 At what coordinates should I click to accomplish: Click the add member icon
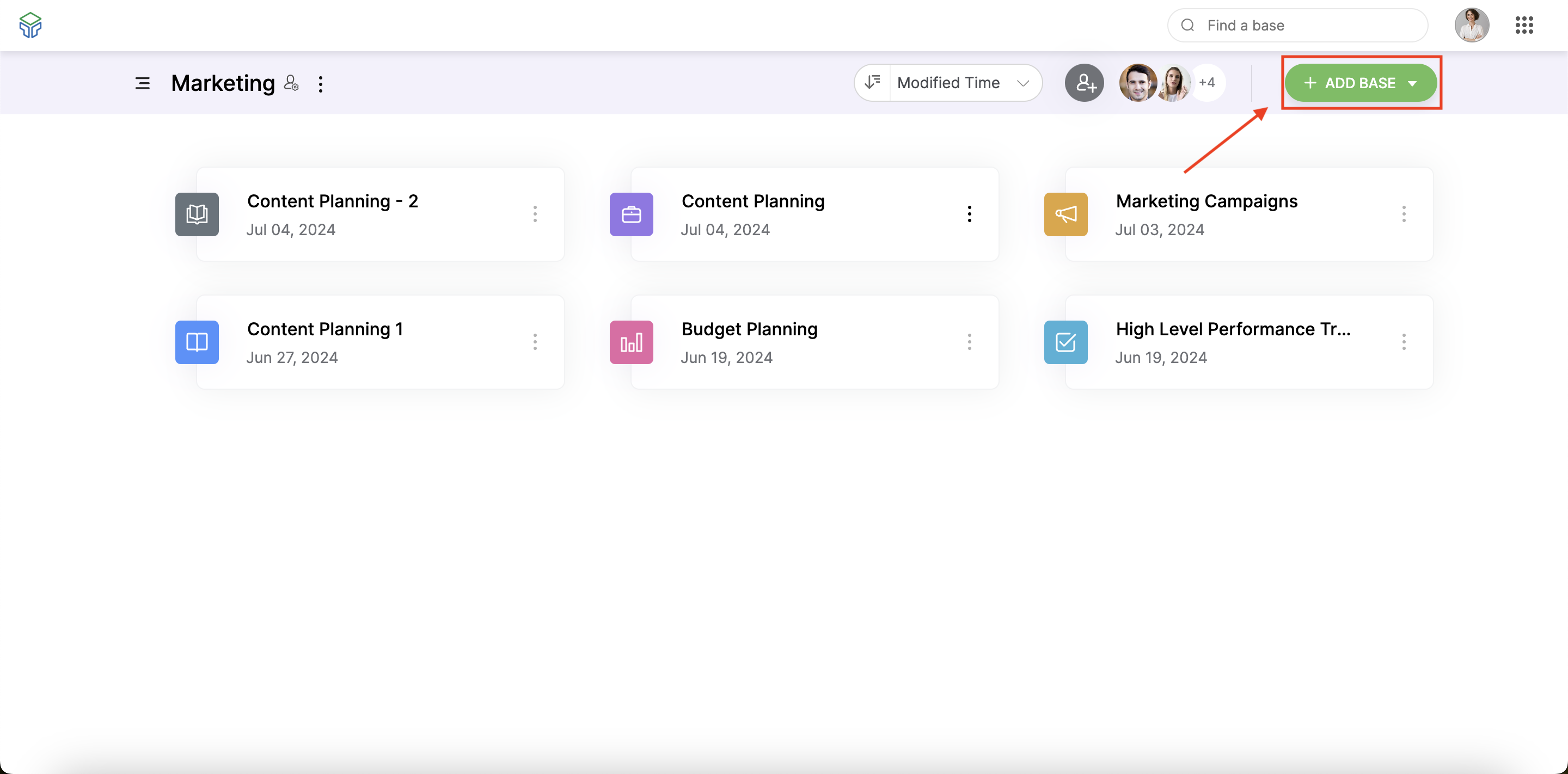coord(1084,83)
